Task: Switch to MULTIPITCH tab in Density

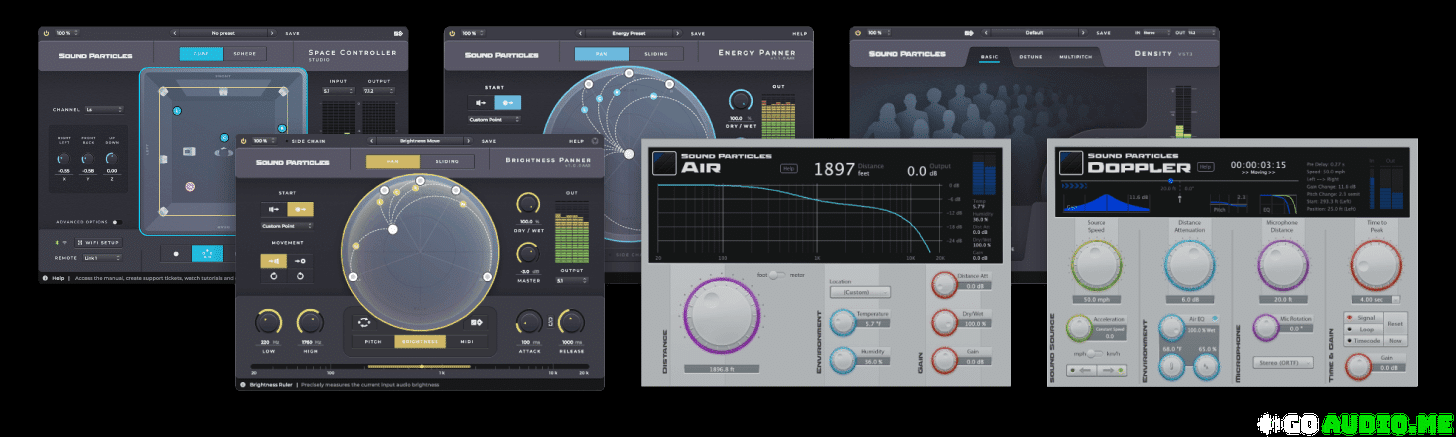Action: pyautogui.click(x=1075, y=58)
